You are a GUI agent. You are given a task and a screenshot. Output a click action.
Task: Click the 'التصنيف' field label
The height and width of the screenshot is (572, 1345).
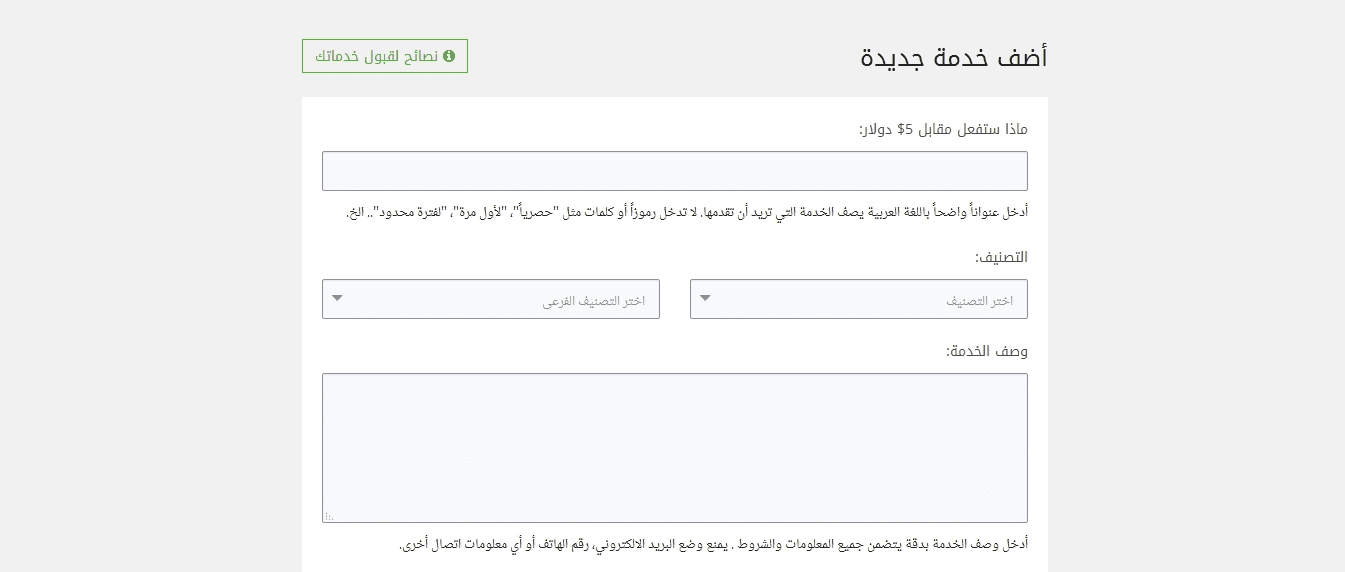(x=1001, y=257)
